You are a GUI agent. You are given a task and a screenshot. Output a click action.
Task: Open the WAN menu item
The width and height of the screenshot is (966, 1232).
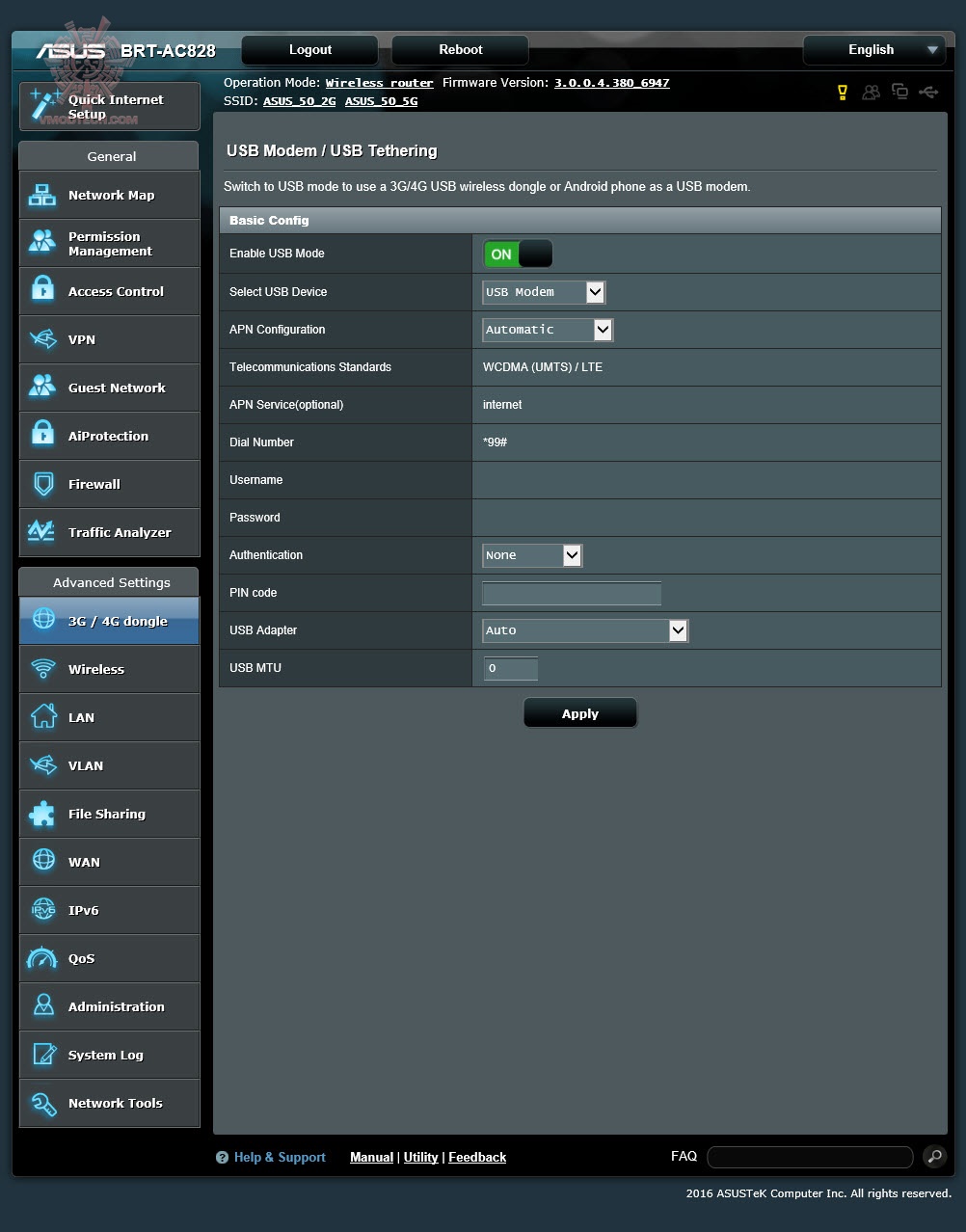click(x=109, y=862)
